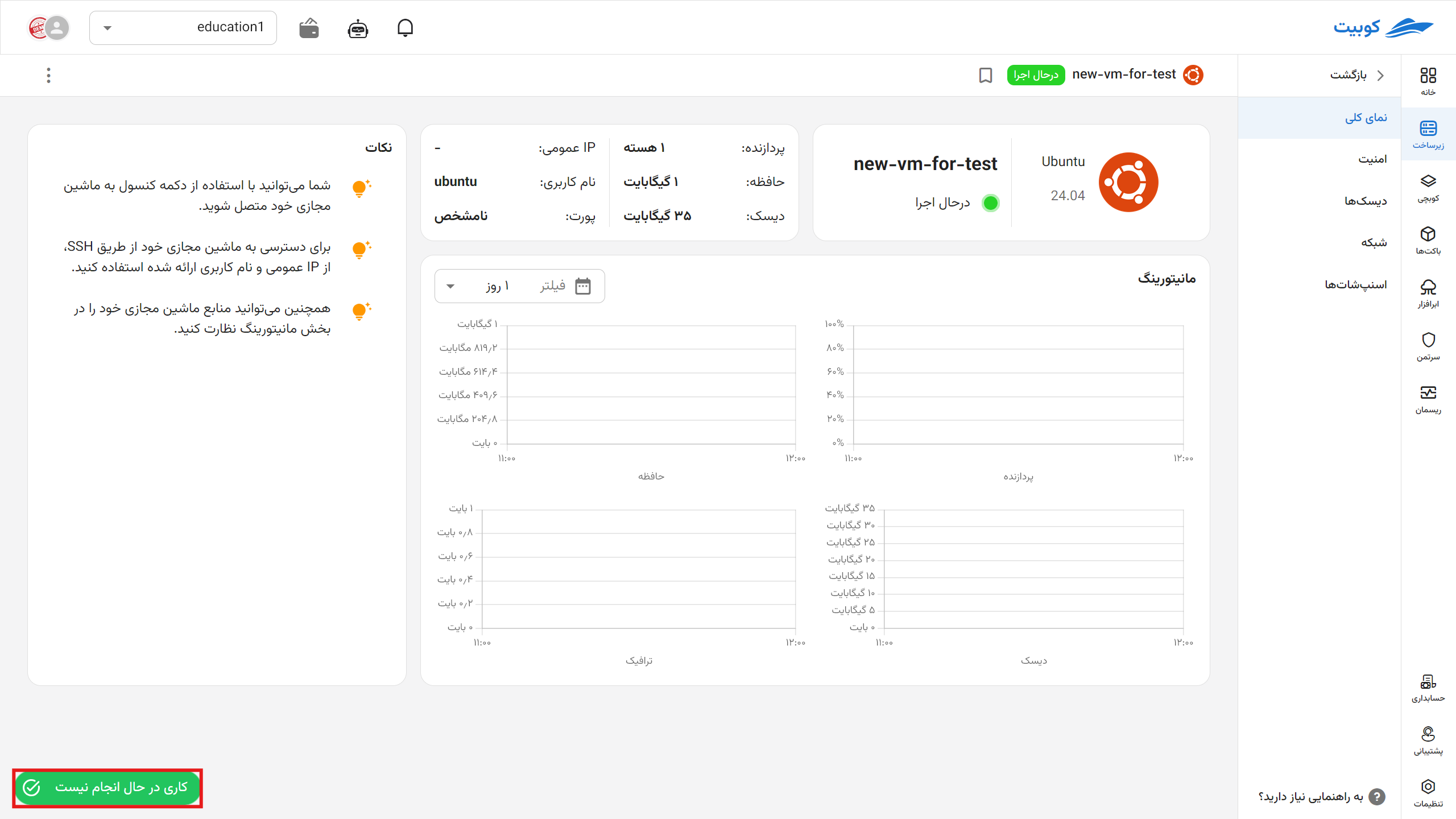Screen dimensions: 1456x819
Task: Bookmark the new-vm-for-test machine
Action: [x=985, y=75]
